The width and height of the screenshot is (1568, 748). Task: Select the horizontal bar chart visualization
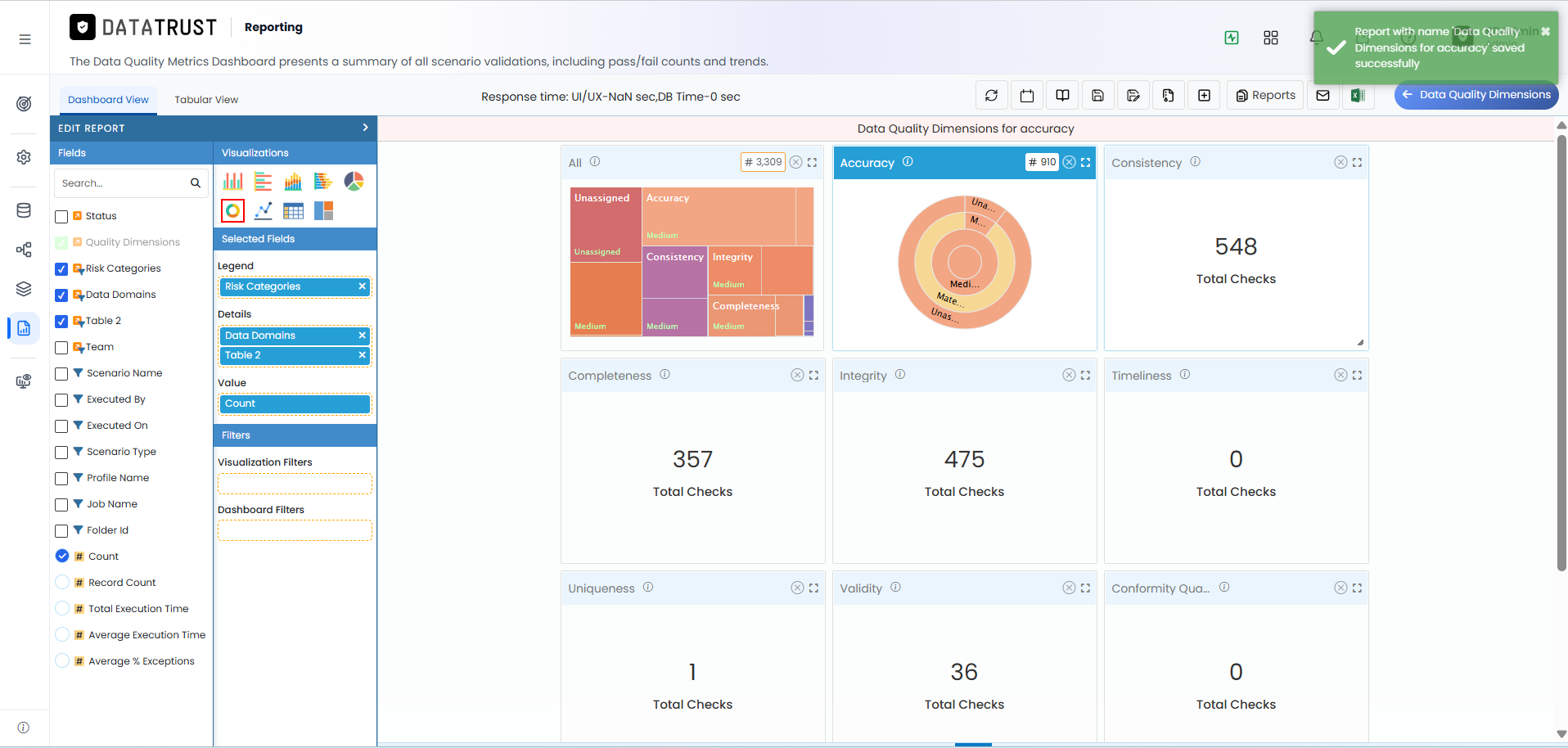[263, 182]
